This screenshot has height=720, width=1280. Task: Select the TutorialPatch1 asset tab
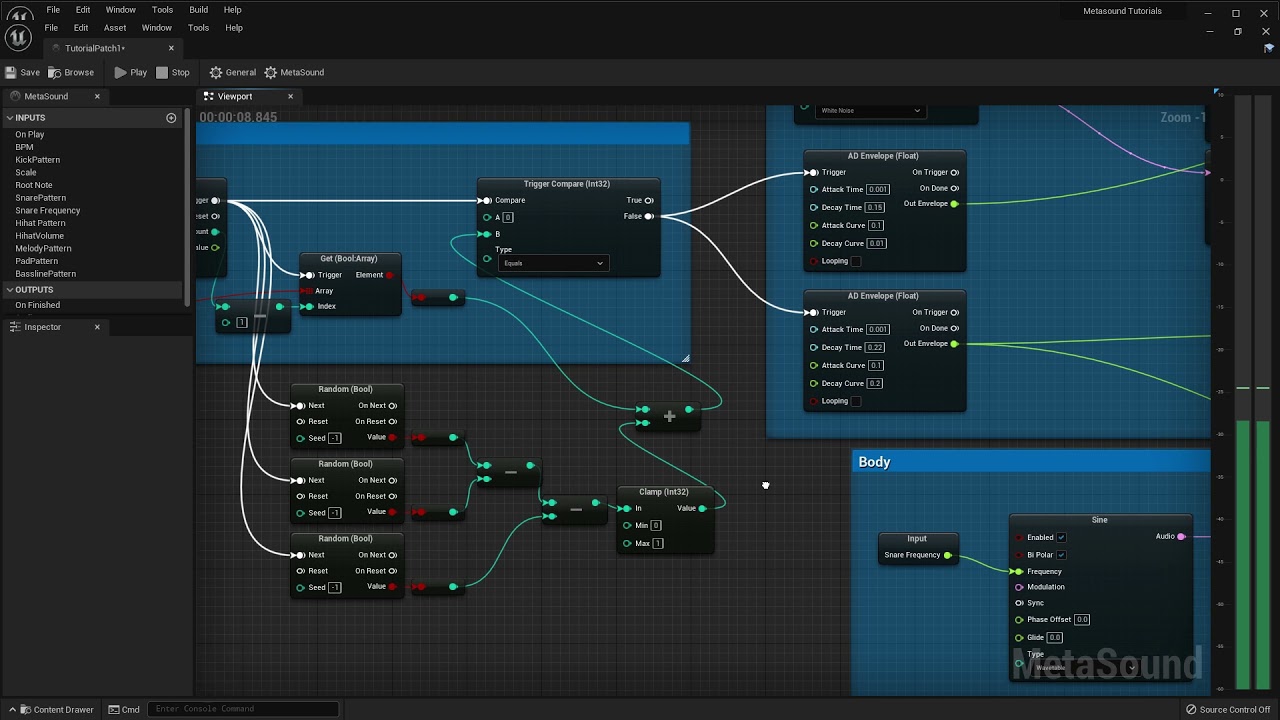click(95, 48)
